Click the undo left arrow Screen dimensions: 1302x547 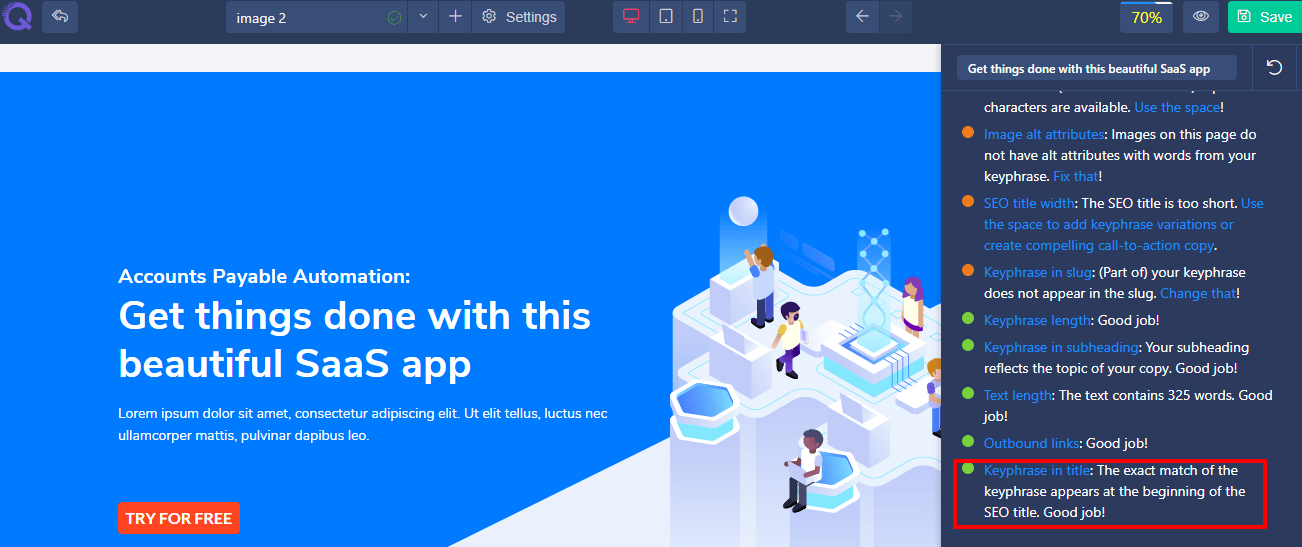click(863, 17)
